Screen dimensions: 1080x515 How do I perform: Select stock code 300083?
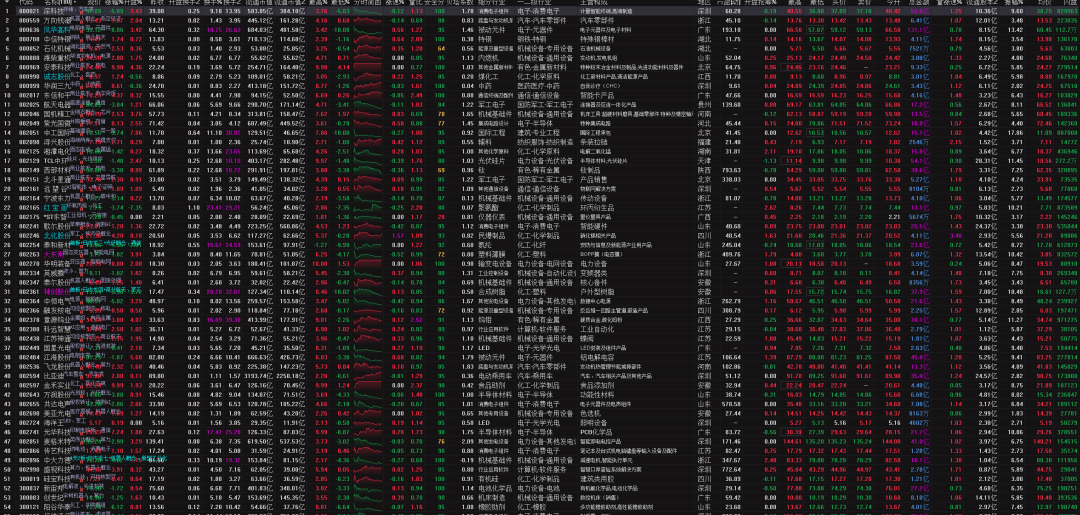point(29,496)
